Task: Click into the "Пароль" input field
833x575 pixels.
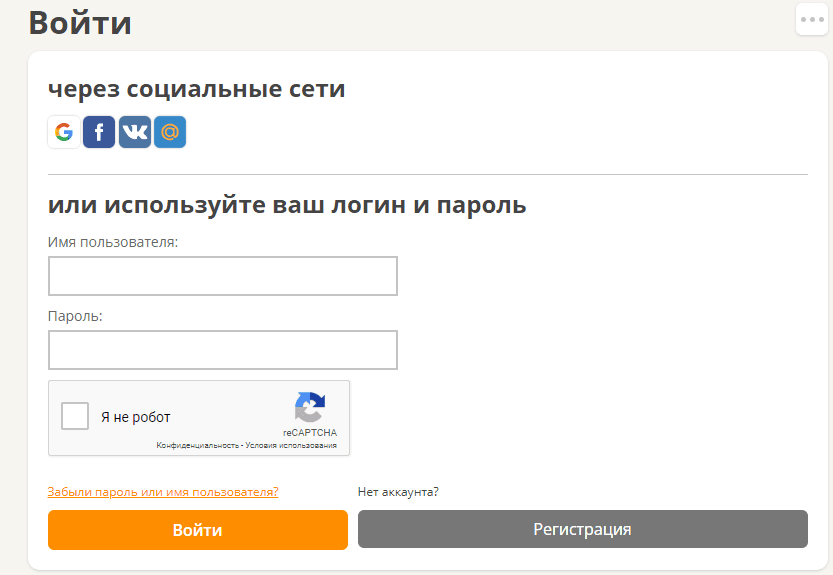Action: tap(222, 350)
